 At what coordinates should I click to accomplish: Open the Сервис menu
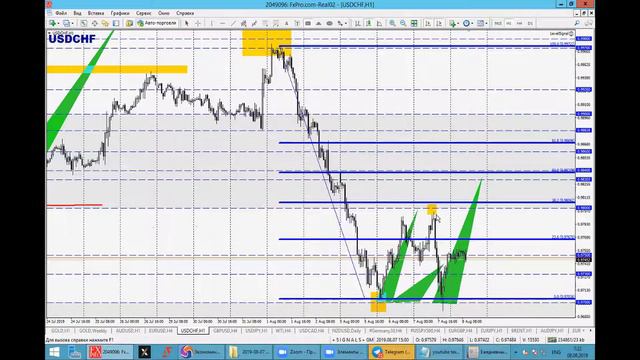[144, 13]
